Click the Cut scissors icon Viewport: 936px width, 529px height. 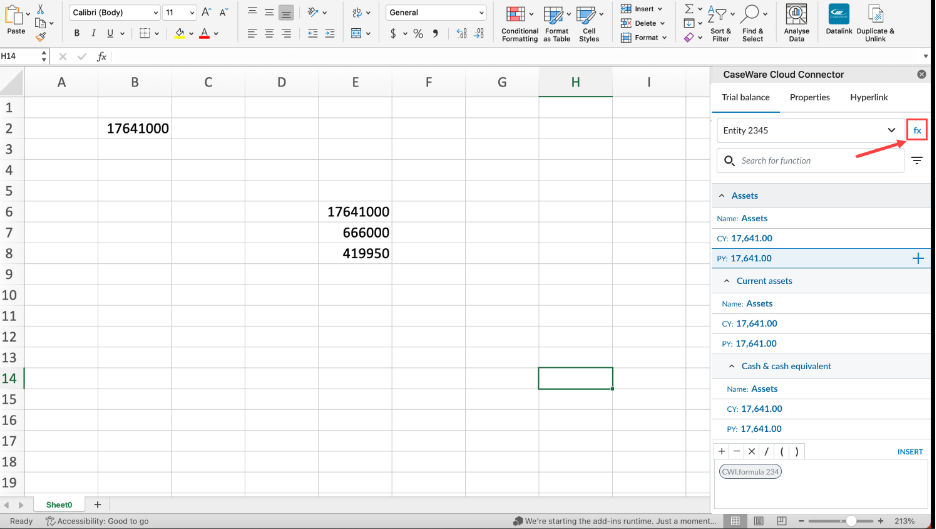point(40,10)
